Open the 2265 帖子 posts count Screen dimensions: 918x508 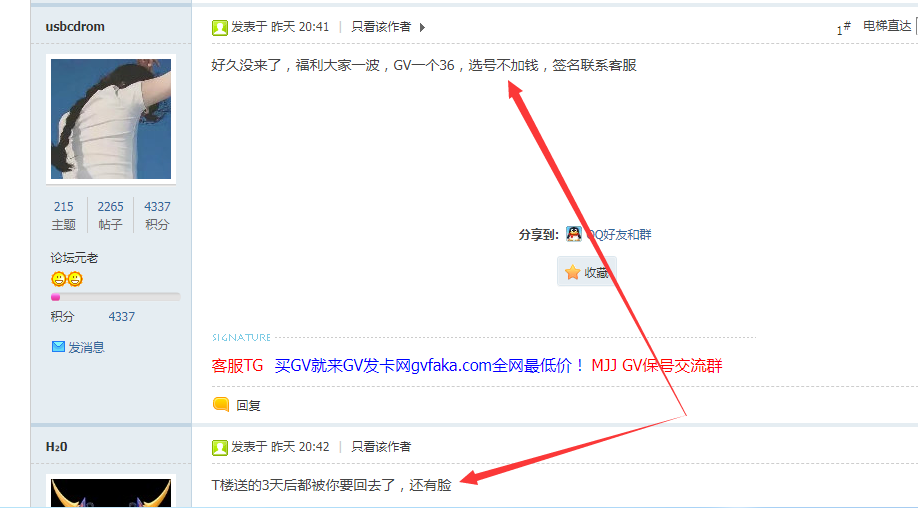[110, 215]
